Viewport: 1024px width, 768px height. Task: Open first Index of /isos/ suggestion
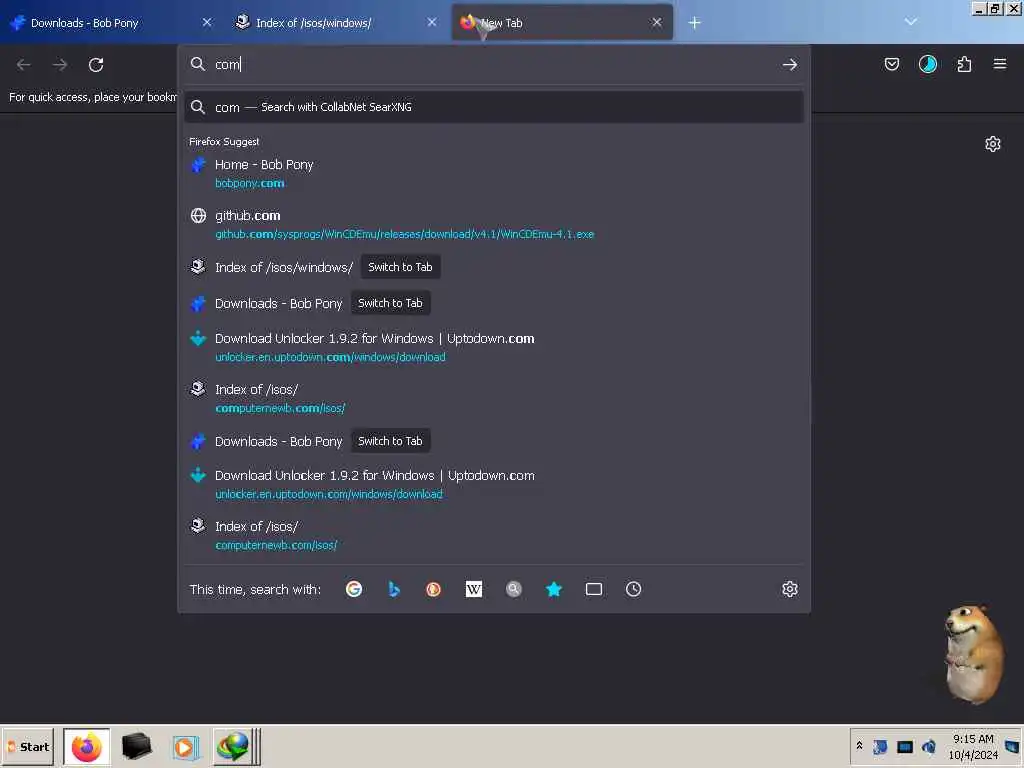pos(494,398)
